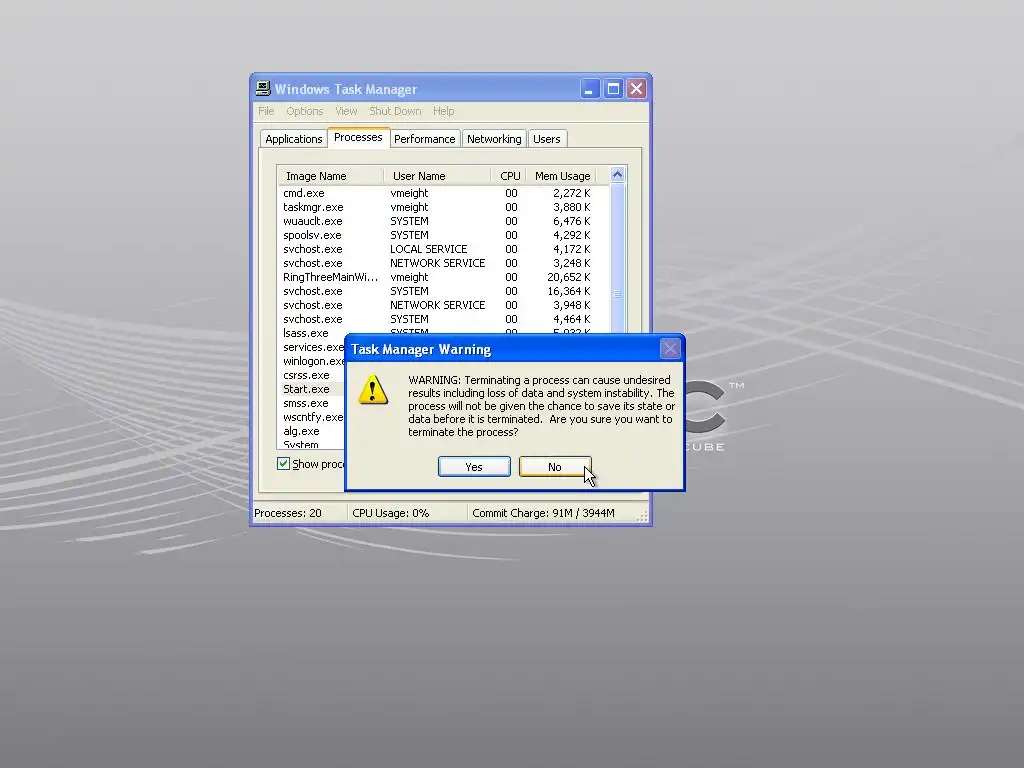This screenshot has height=768, width=1024.
Task: Open the View menu
Action: (346, 111)
